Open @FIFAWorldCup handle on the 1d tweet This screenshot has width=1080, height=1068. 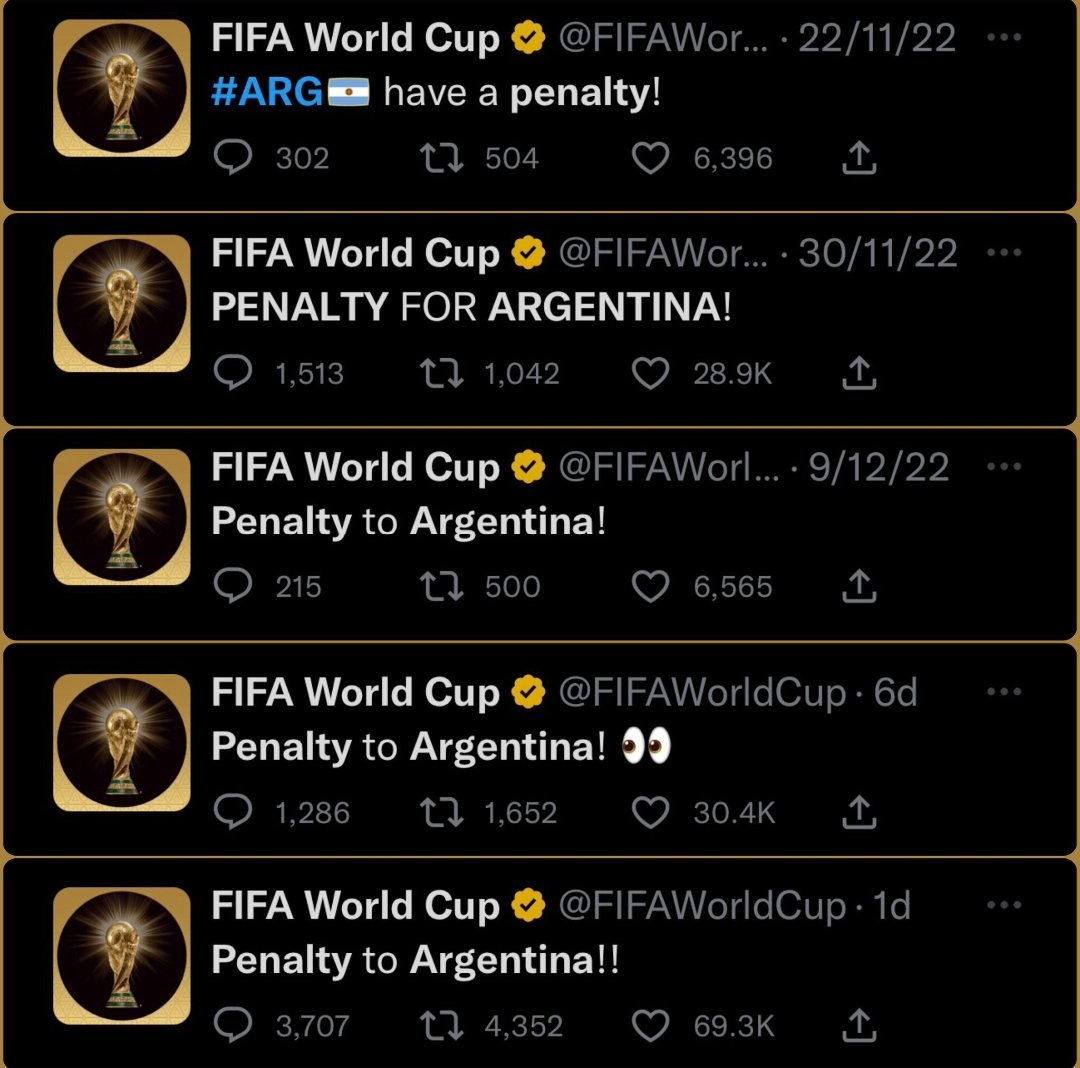(702, 906)
